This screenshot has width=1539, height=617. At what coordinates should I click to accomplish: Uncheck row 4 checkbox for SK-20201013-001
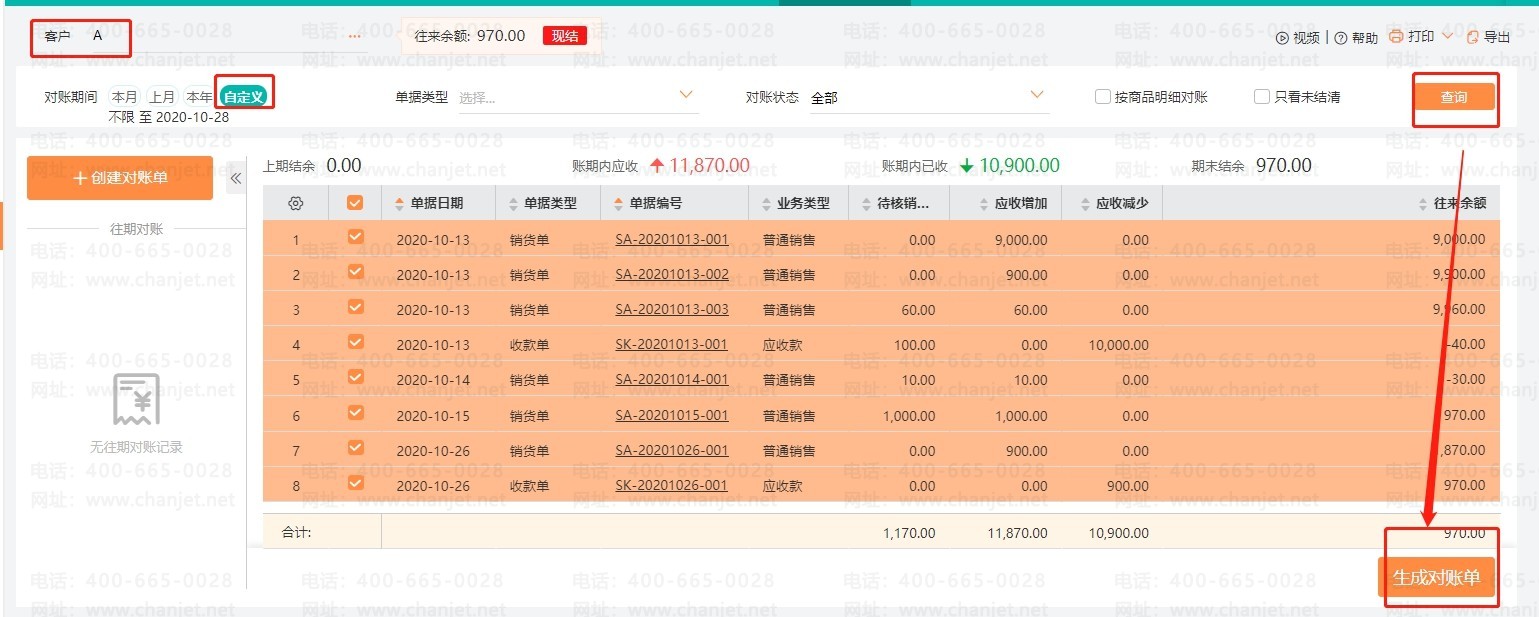point(355,343)
